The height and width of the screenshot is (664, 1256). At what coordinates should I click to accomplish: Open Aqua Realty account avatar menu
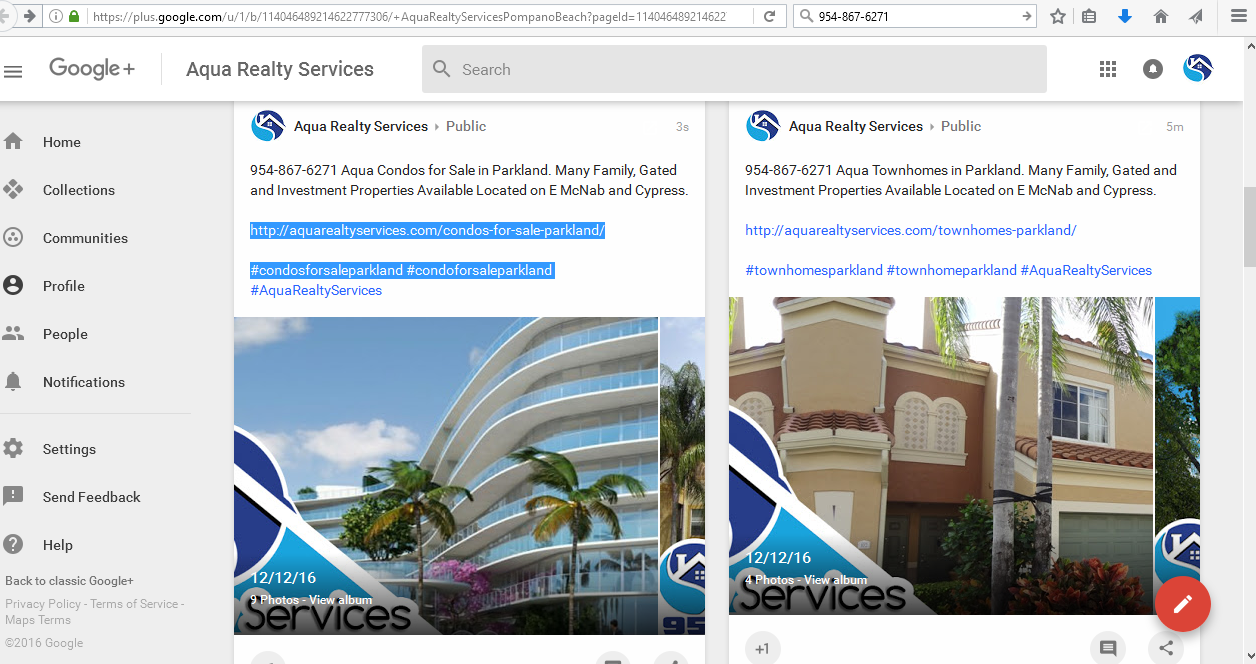[1197, 69]
